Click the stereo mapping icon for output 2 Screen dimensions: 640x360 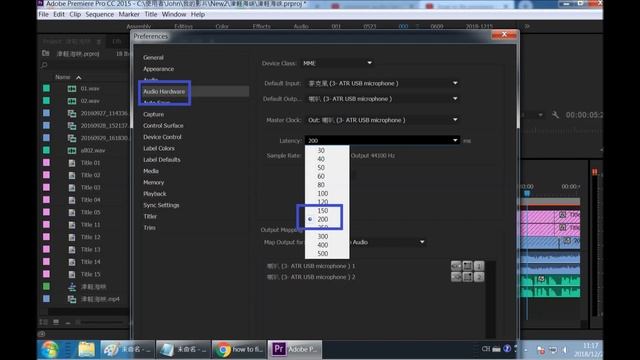click(x=467, y=277)
